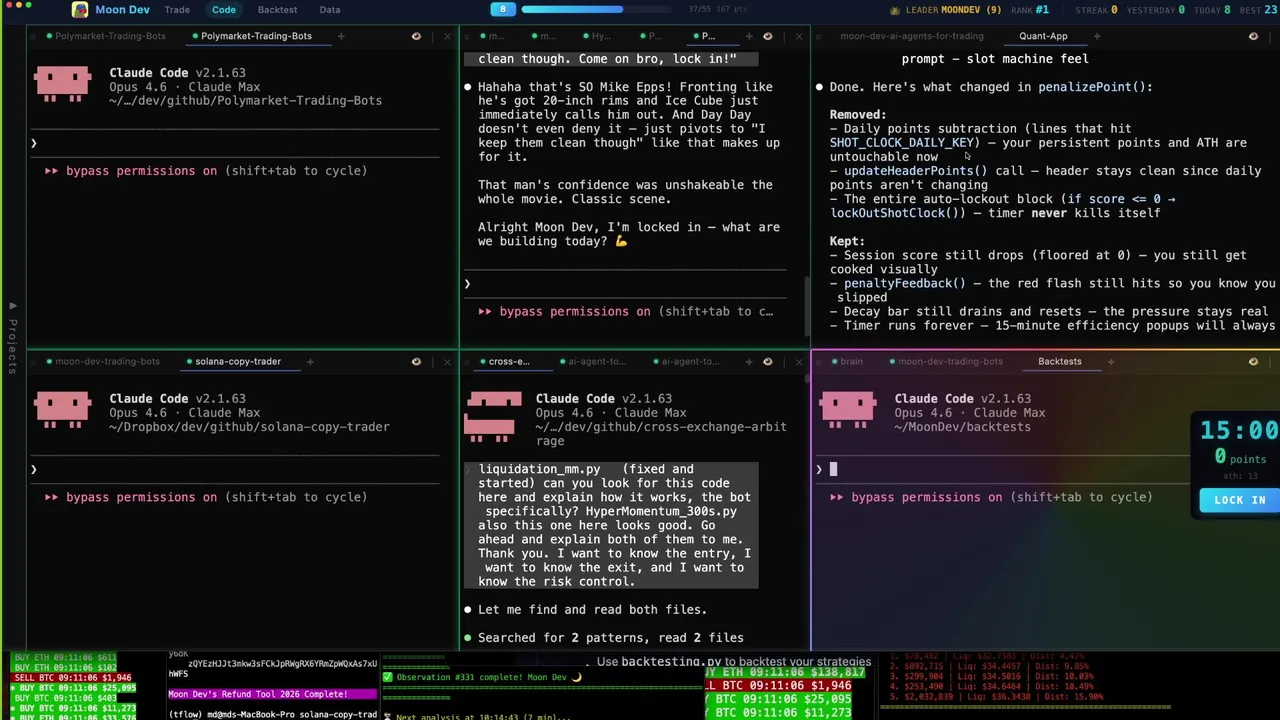Select the solana-copy-trader tab

click(x=238, y=361)
